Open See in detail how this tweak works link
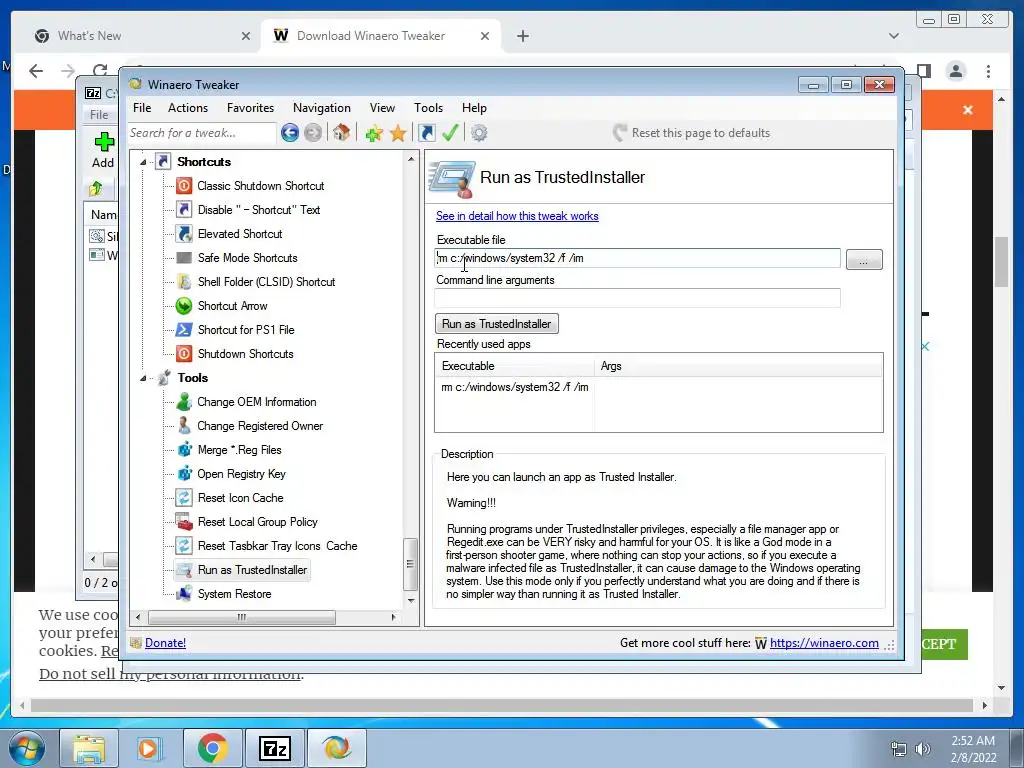Image resolution: width=1024 pixels, height=768 pixels. (x=517, y=216)
